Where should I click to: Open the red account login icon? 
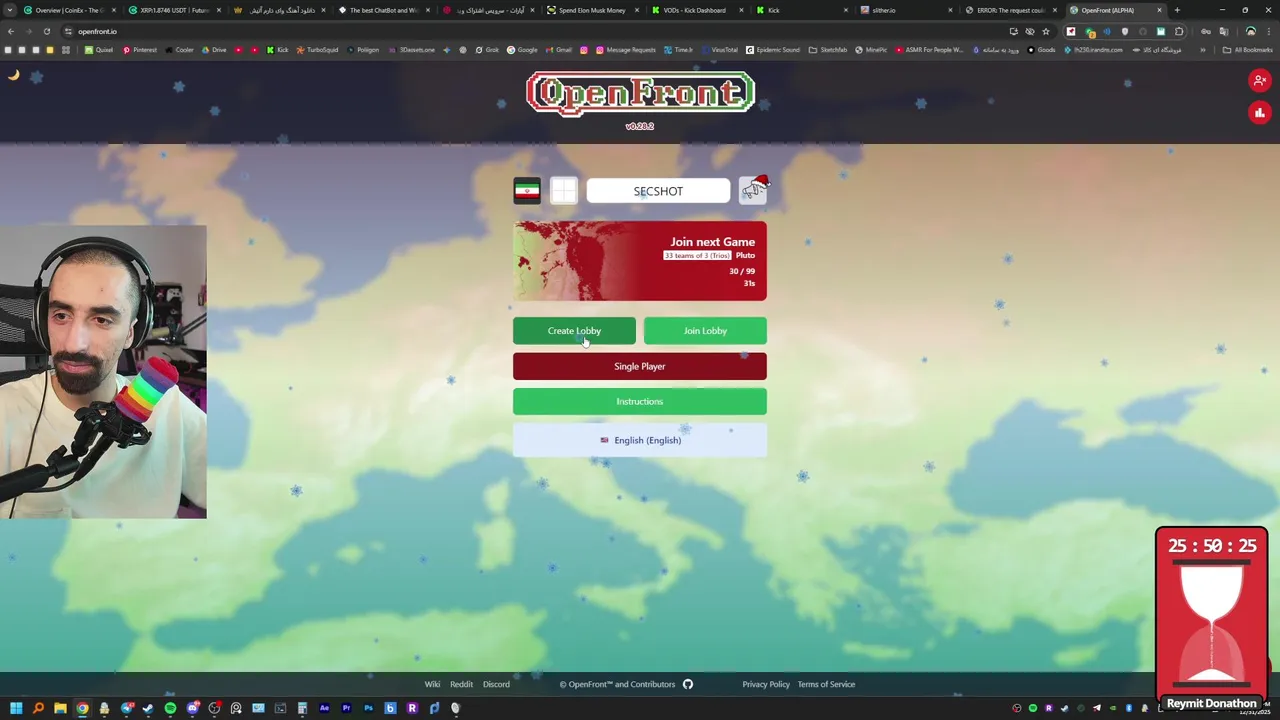[1259, 80]
